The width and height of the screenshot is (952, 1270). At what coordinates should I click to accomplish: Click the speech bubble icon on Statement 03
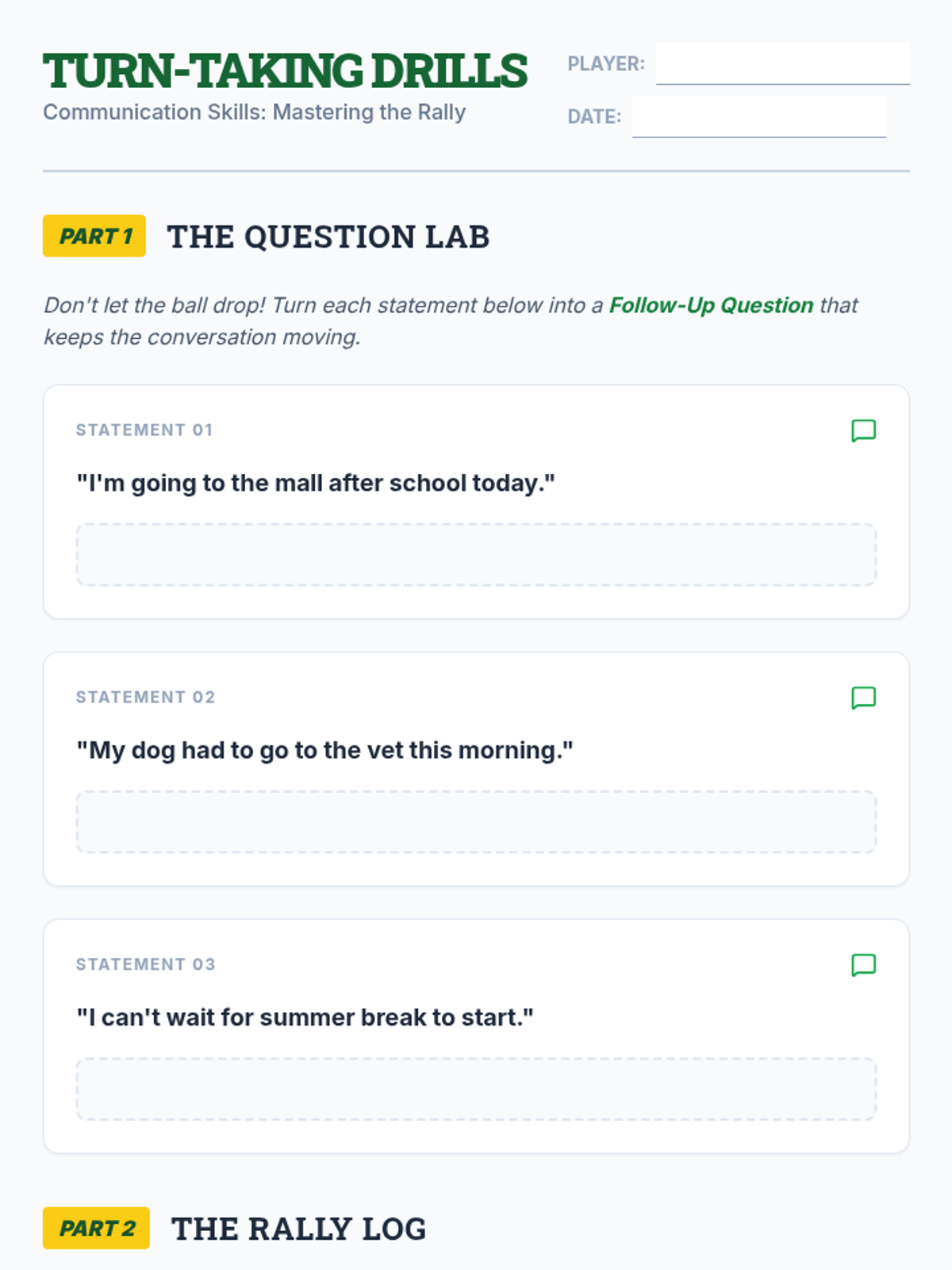point(863,965)
